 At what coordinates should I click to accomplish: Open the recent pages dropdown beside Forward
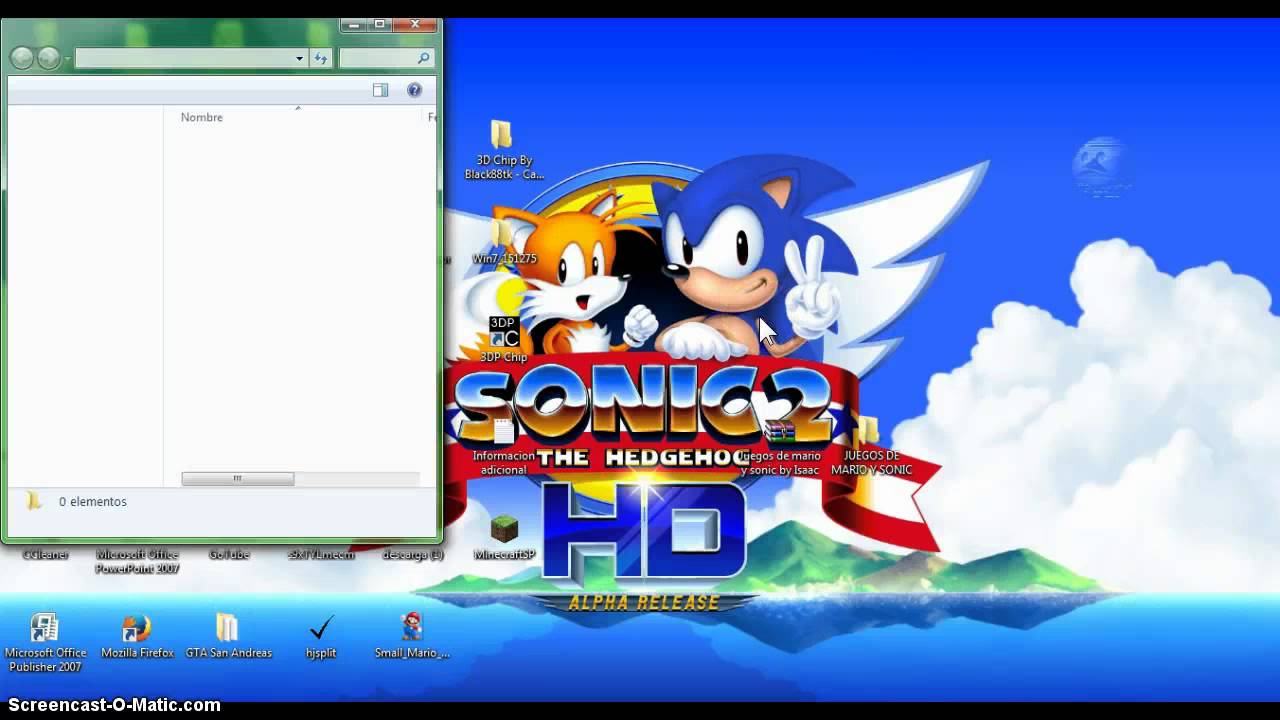[68, 58]
